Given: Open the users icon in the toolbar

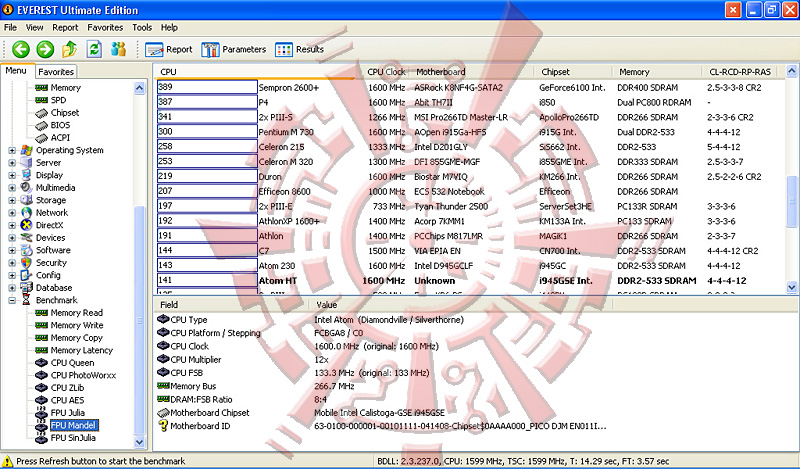Looking at the screenshot, I should click(118, 50).
